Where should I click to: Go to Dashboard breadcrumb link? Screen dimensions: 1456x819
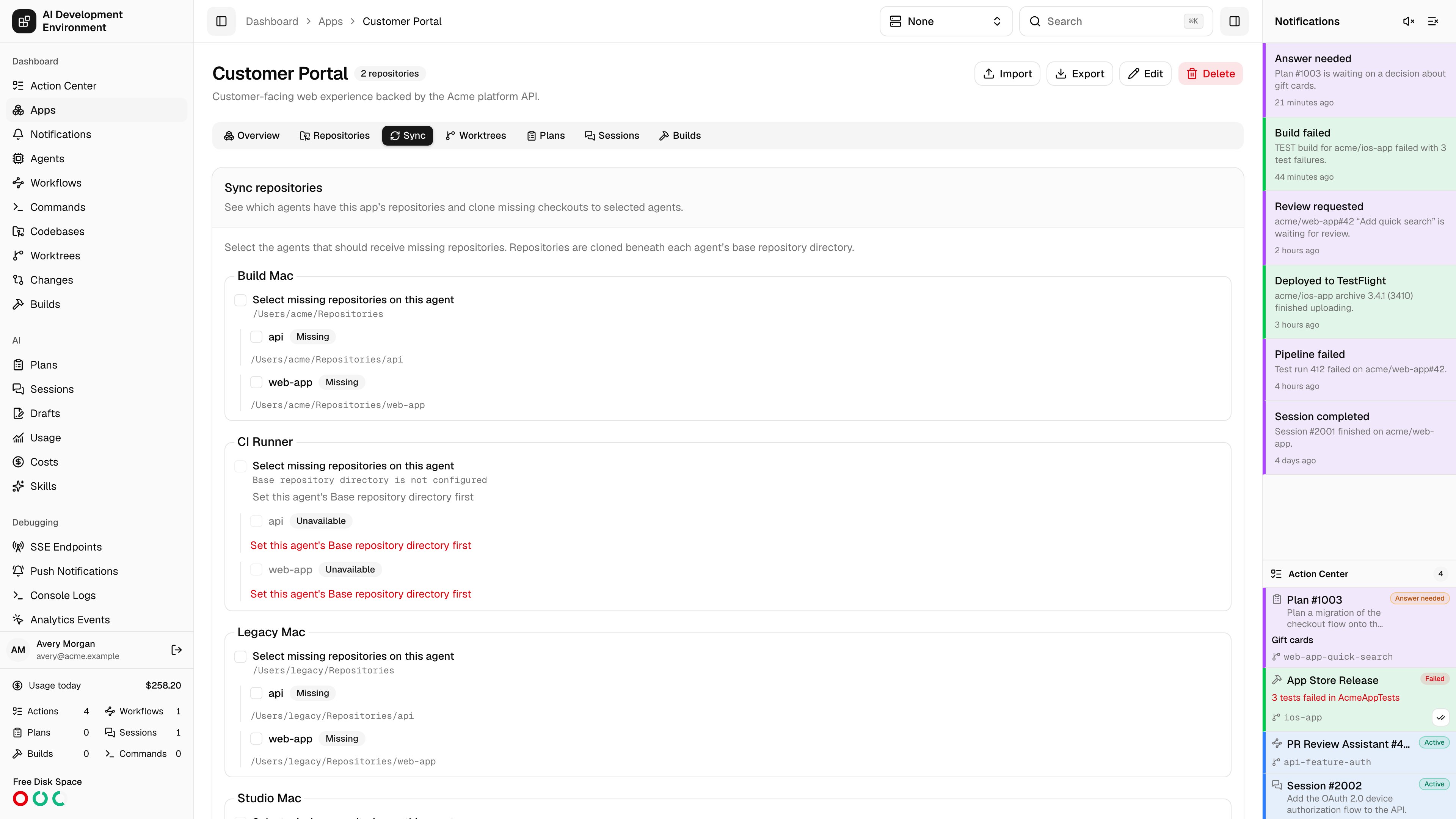tap(272, 21)
